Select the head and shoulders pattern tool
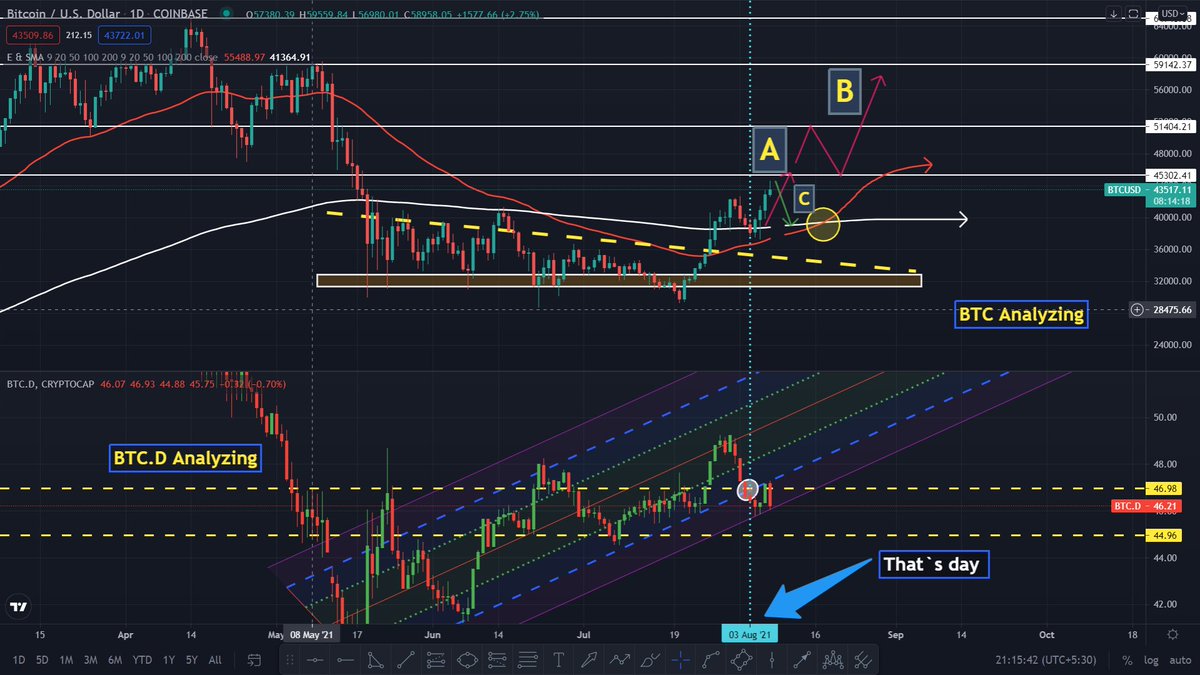1200x675 pixels. click(x=833, y=660)
